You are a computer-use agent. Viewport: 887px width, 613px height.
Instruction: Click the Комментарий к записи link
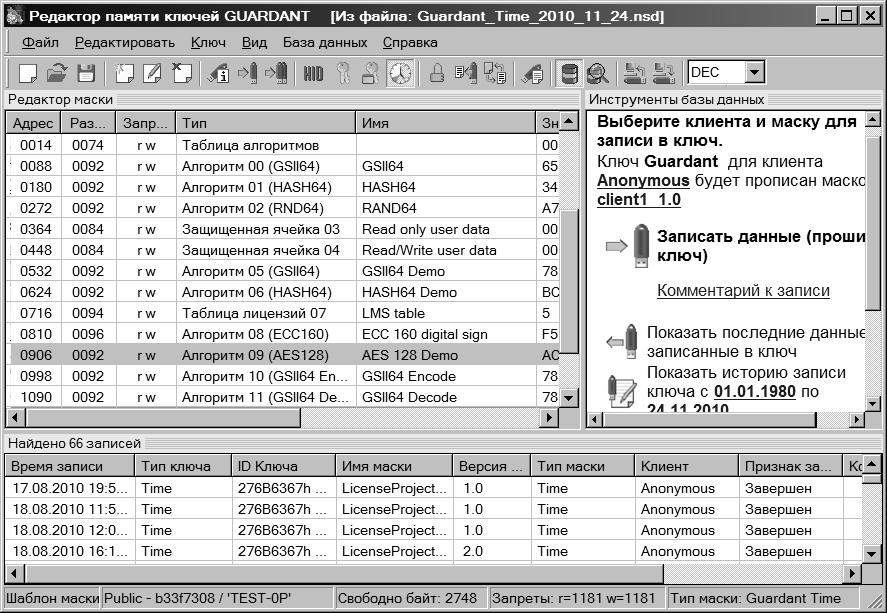[742, 290]
